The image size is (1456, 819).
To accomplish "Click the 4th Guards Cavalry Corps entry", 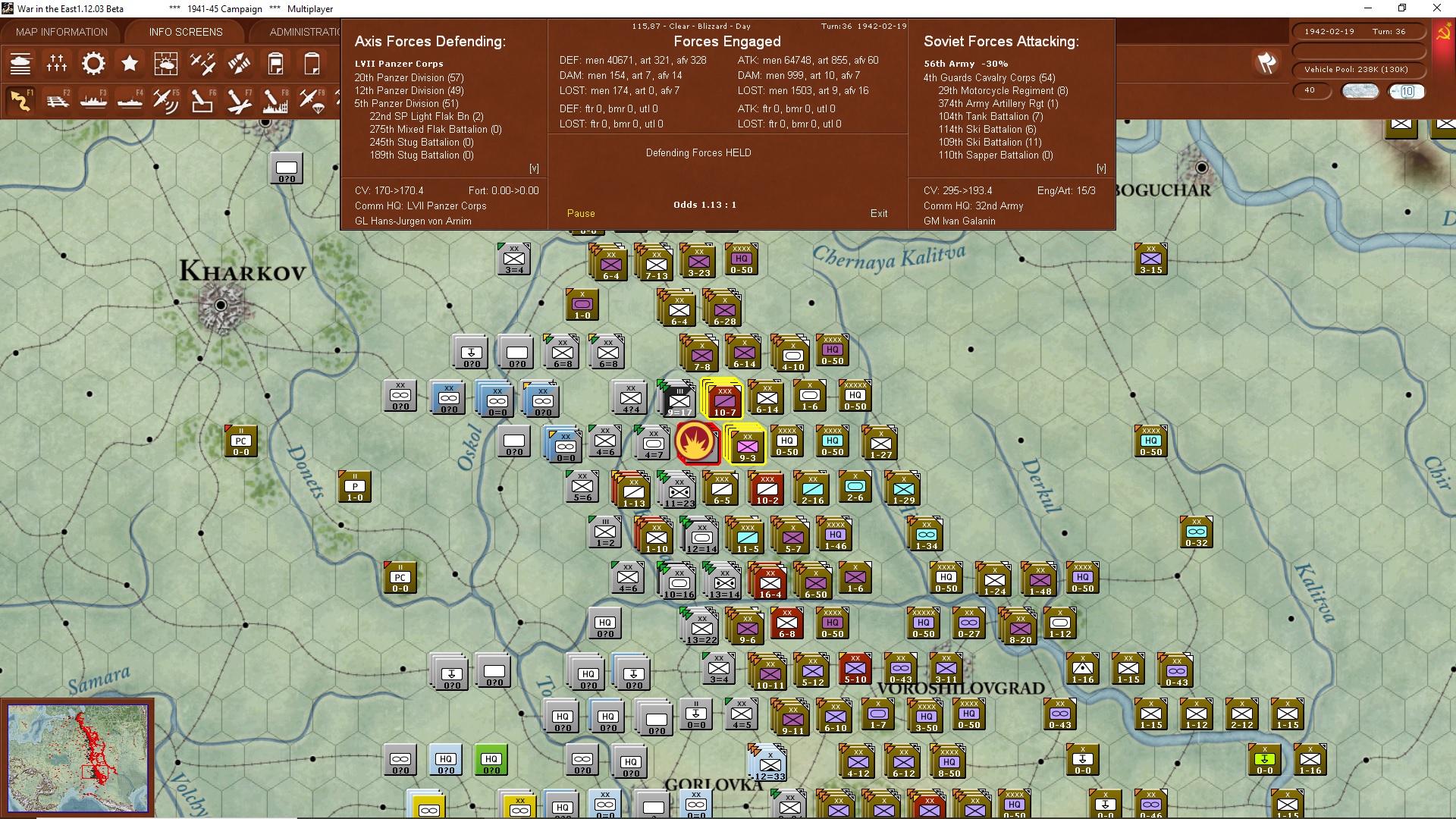I will [x=989, y=77].
